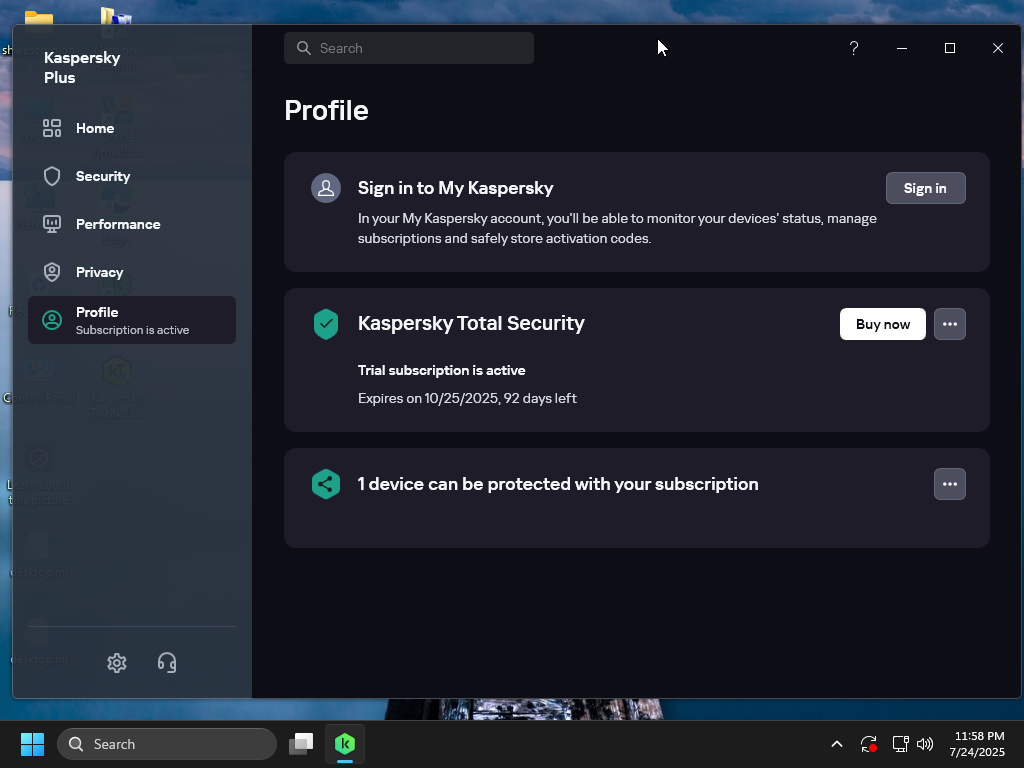Maximize the Kaspersky window
Viewport: 1024px width, 768px height.
coord(950,48)
